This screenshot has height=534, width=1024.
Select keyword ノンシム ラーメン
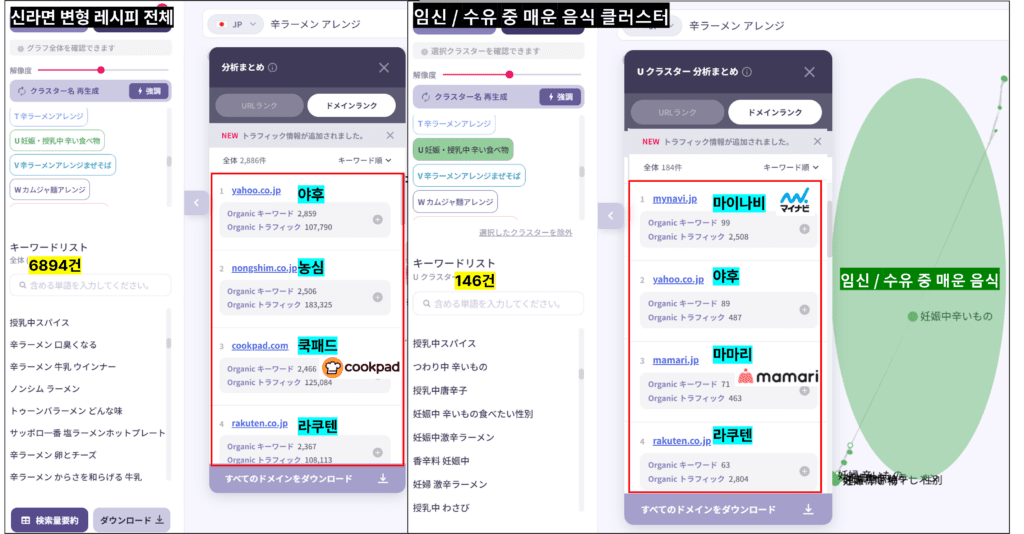coord(45,389)
